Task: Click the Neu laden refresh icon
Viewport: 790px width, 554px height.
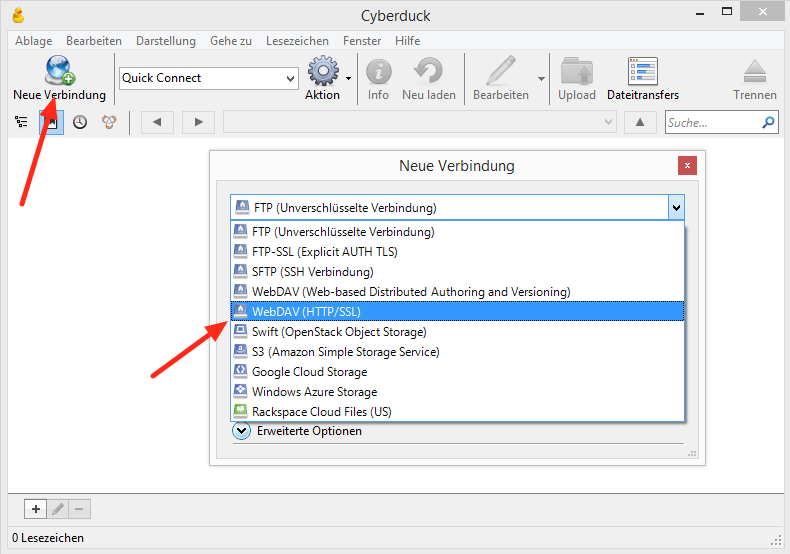Action: [x=428, y=70]
